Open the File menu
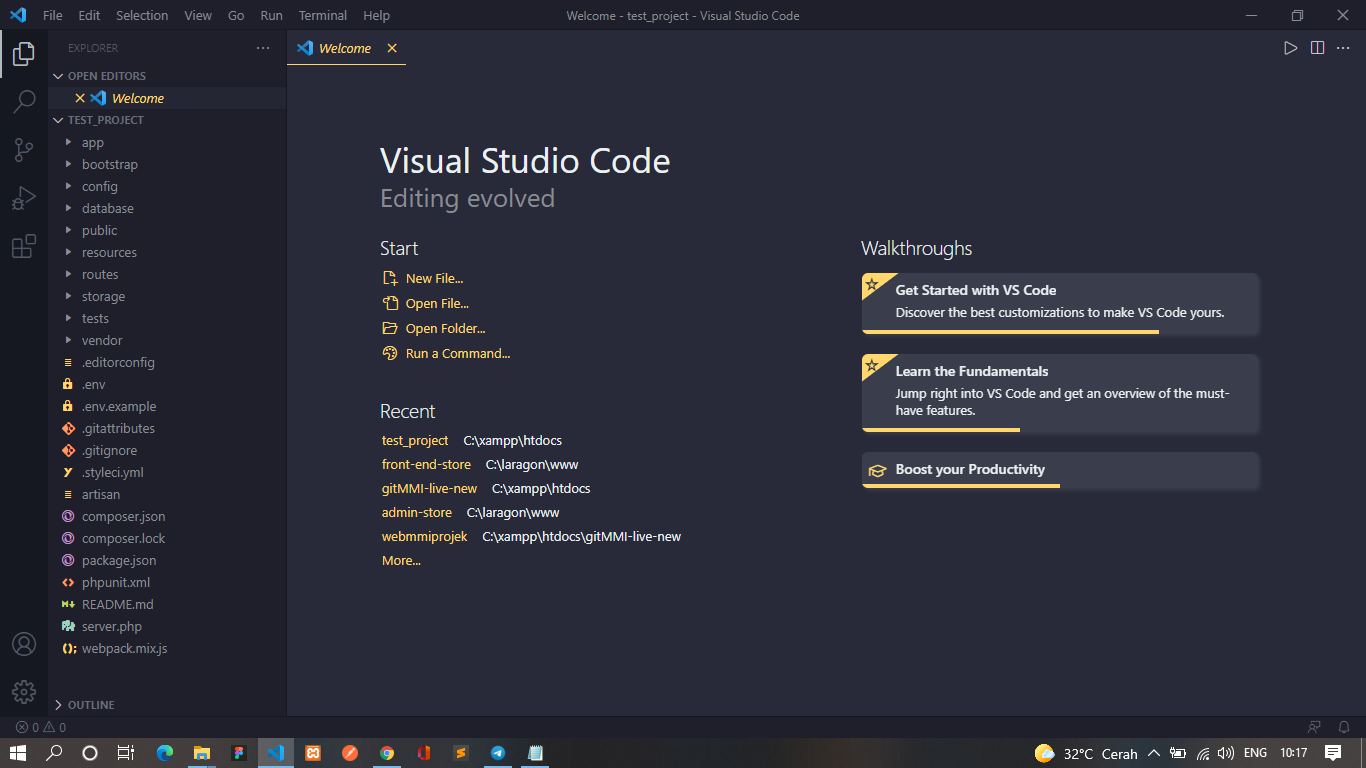This screenshot has width=1366, height=768. 52,15
